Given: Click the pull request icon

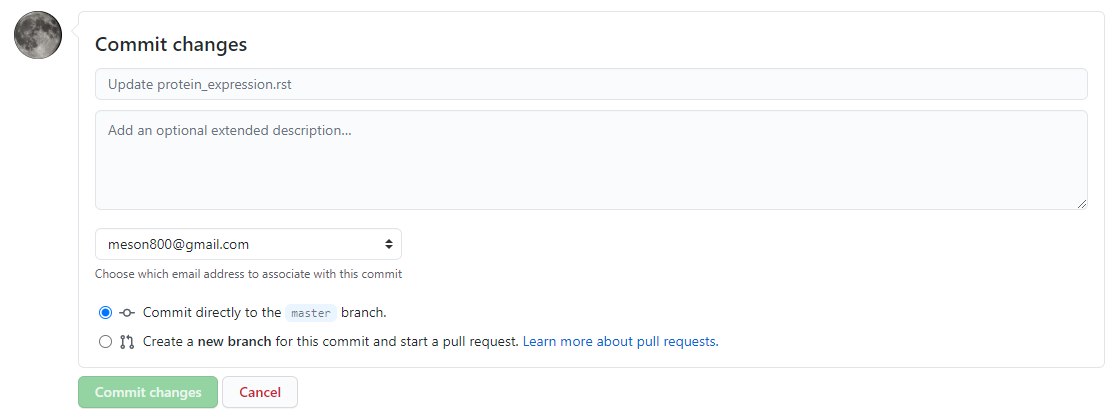Looking at the screenshot, I should click(127, 342).
